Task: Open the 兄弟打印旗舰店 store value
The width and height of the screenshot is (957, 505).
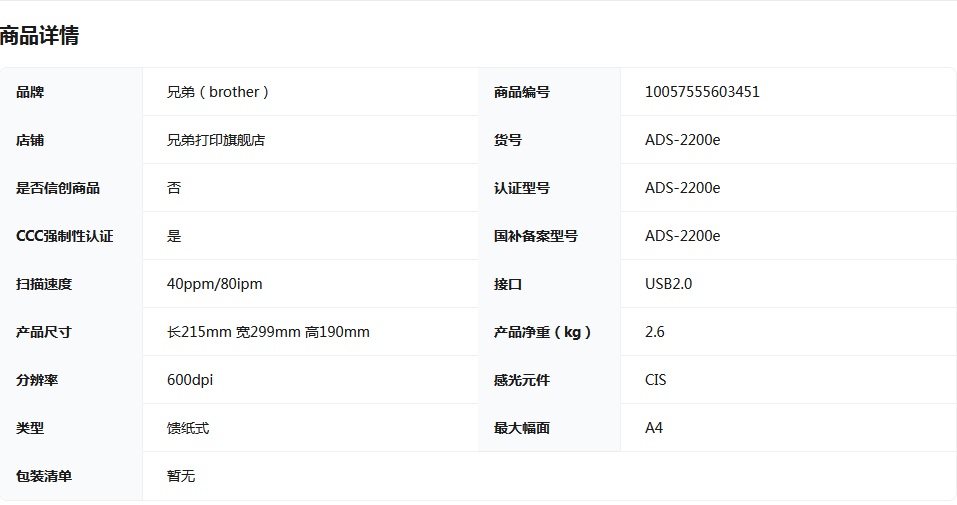Action: click(x=216, y=140)
